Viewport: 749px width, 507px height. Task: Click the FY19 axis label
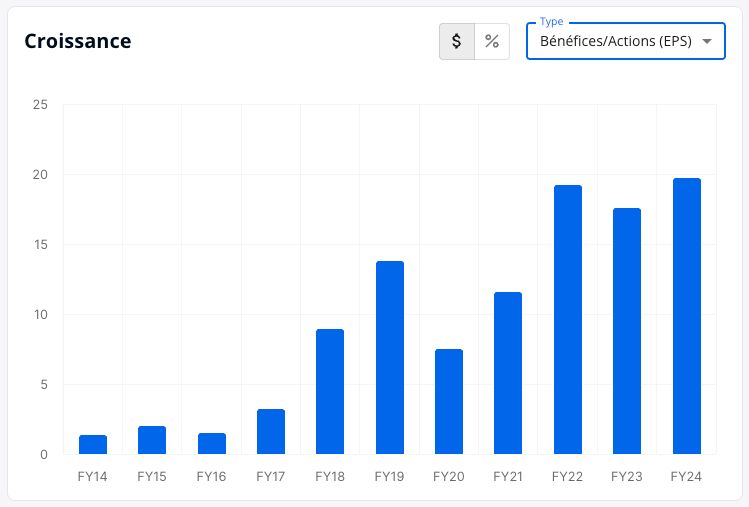tap(389, 476)
